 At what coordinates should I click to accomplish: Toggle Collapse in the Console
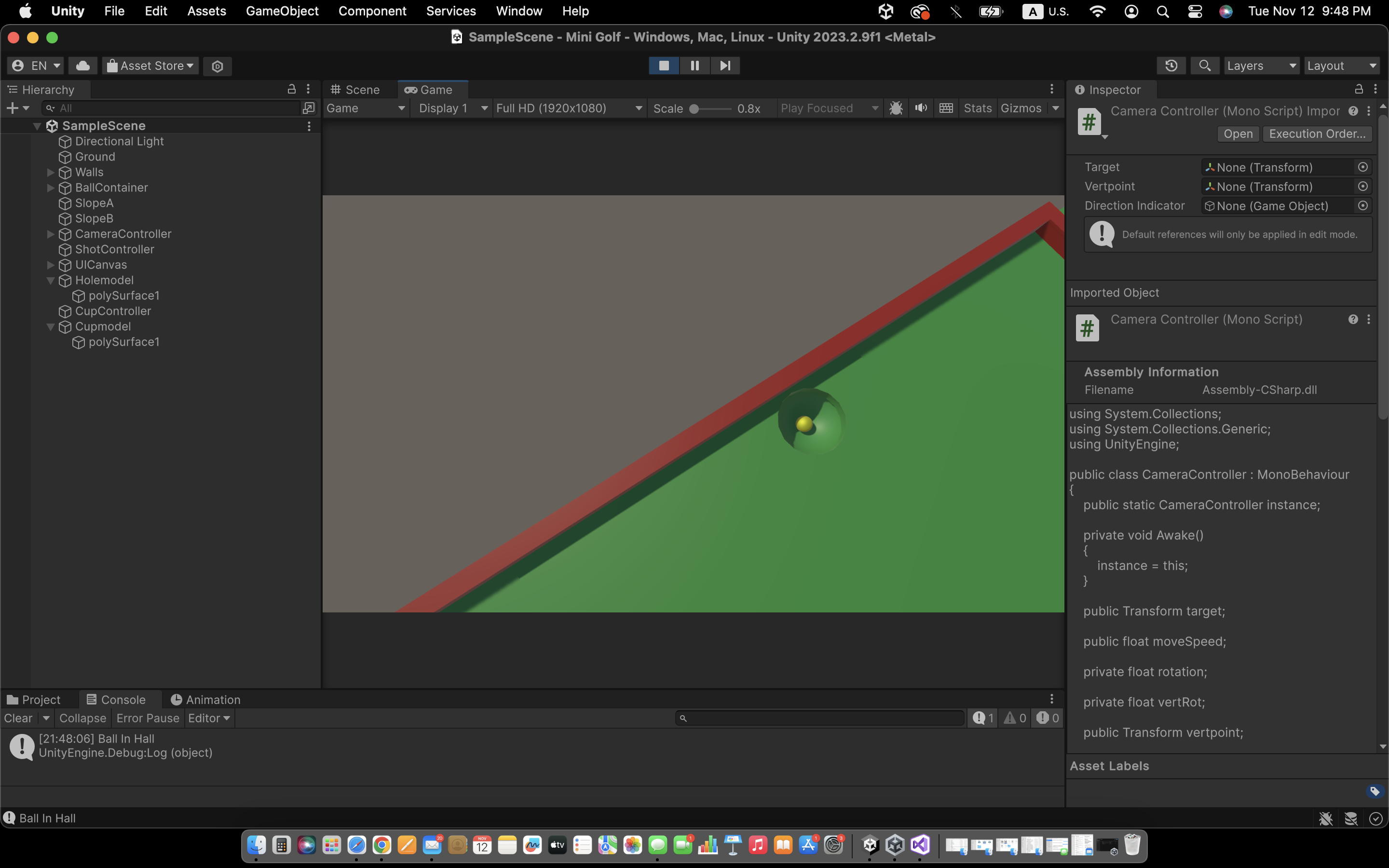[x=82, y=718]
